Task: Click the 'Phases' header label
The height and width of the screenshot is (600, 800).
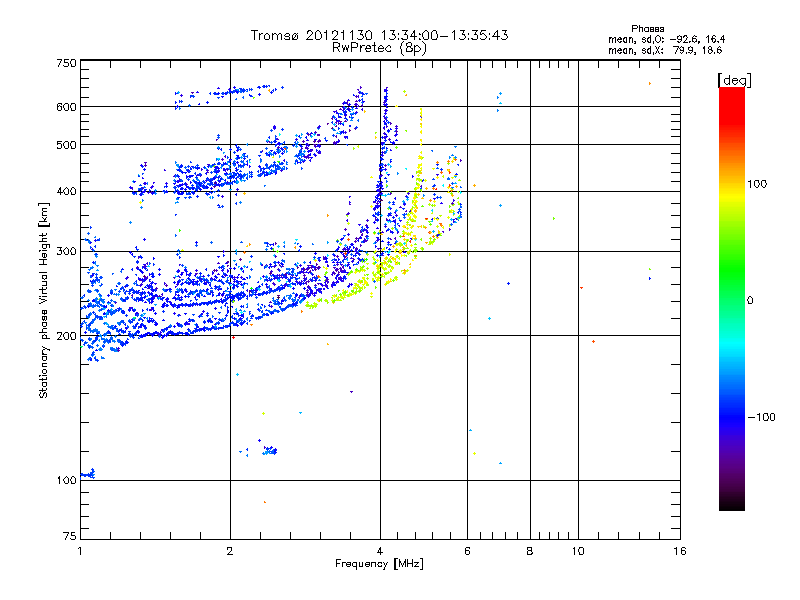Action: click(647, 29)
